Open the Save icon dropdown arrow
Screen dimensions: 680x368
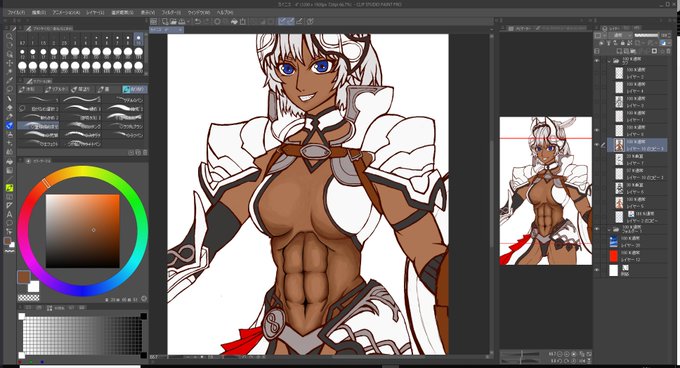187,21
